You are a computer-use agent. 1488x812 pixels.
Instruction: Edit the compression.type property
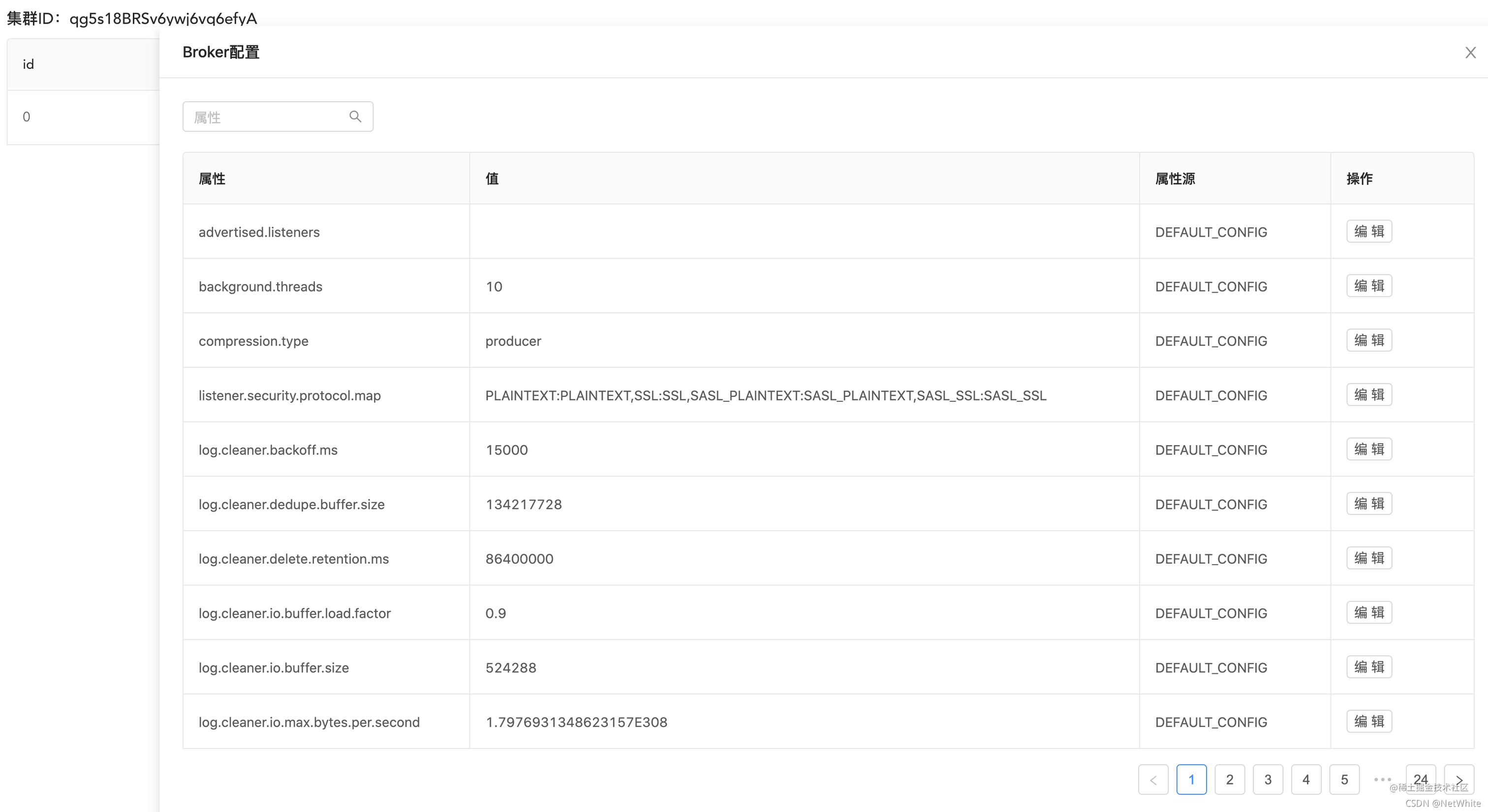[1369, 340]
